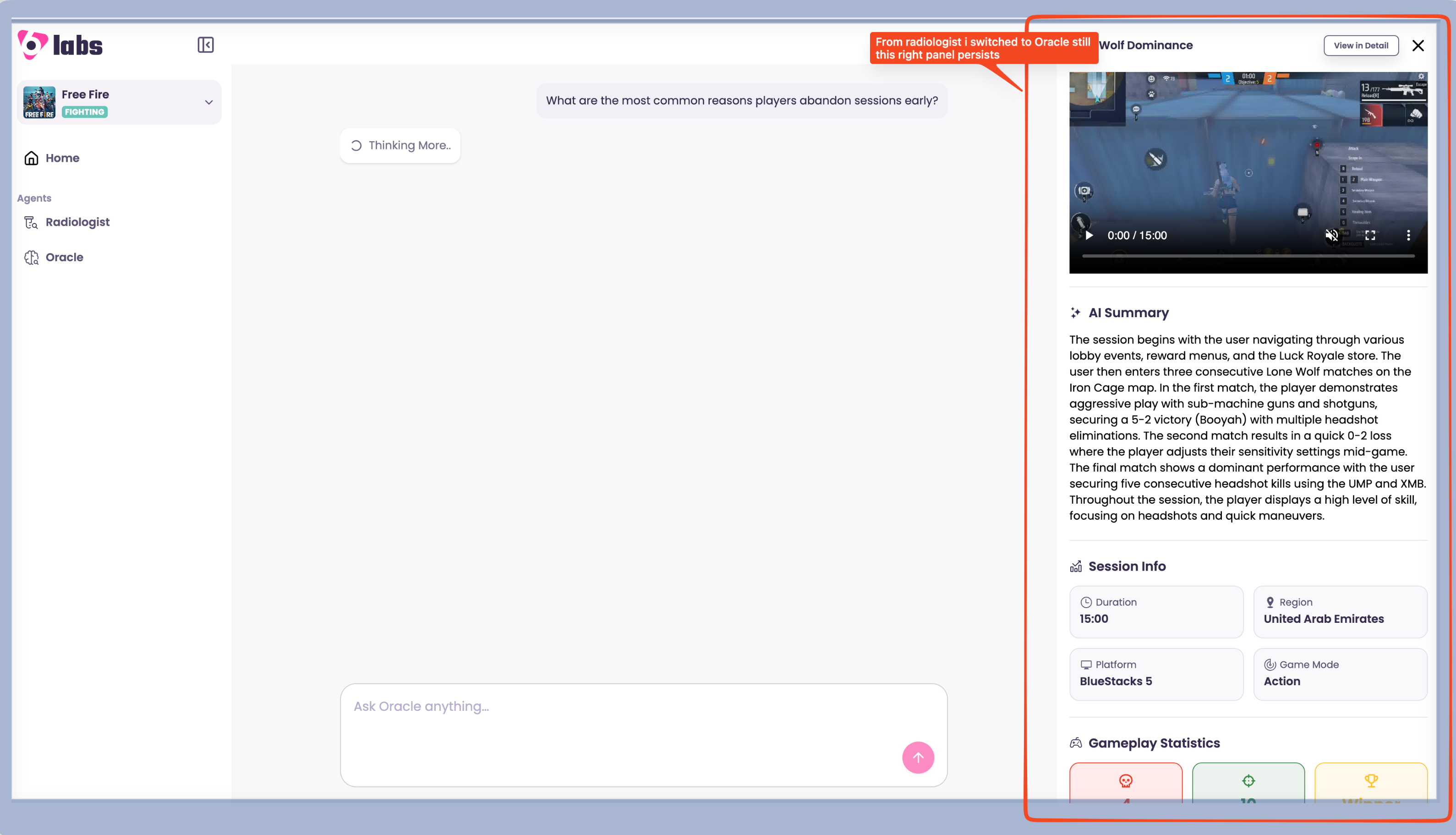
Task: Close the session detail panel
Action: (1418, 45)
